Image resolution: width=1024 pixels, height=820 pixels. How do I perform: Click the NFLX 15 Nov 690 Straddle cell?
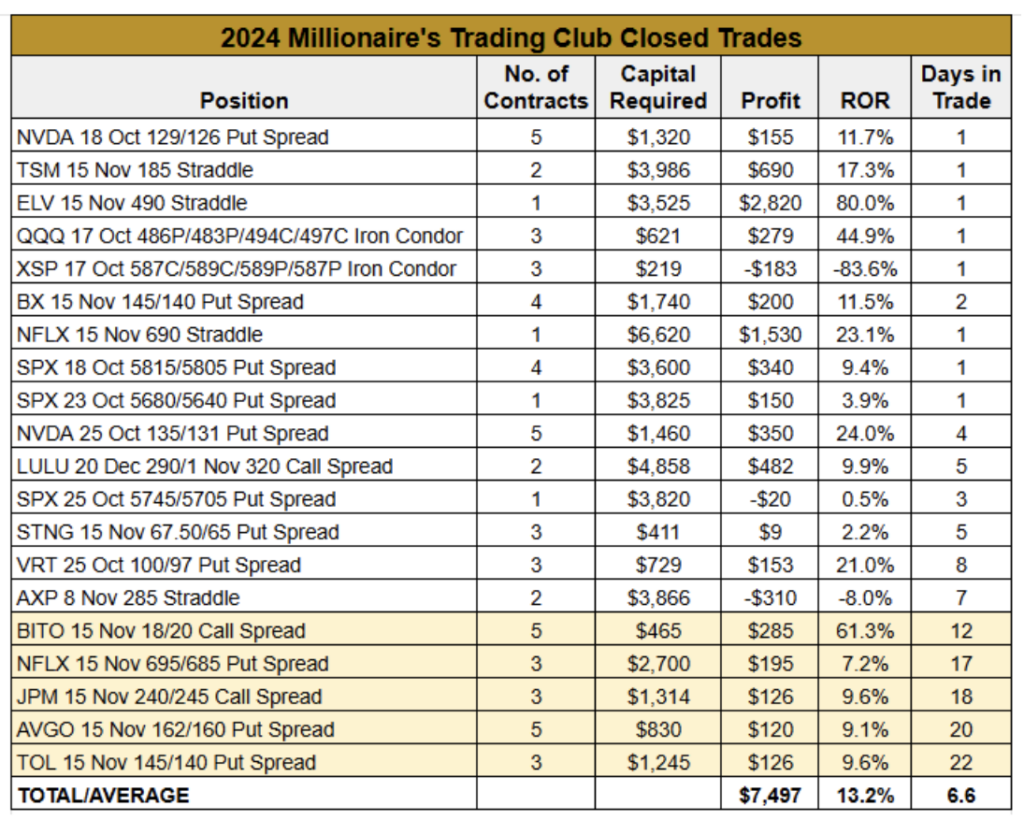click(244, 334)
